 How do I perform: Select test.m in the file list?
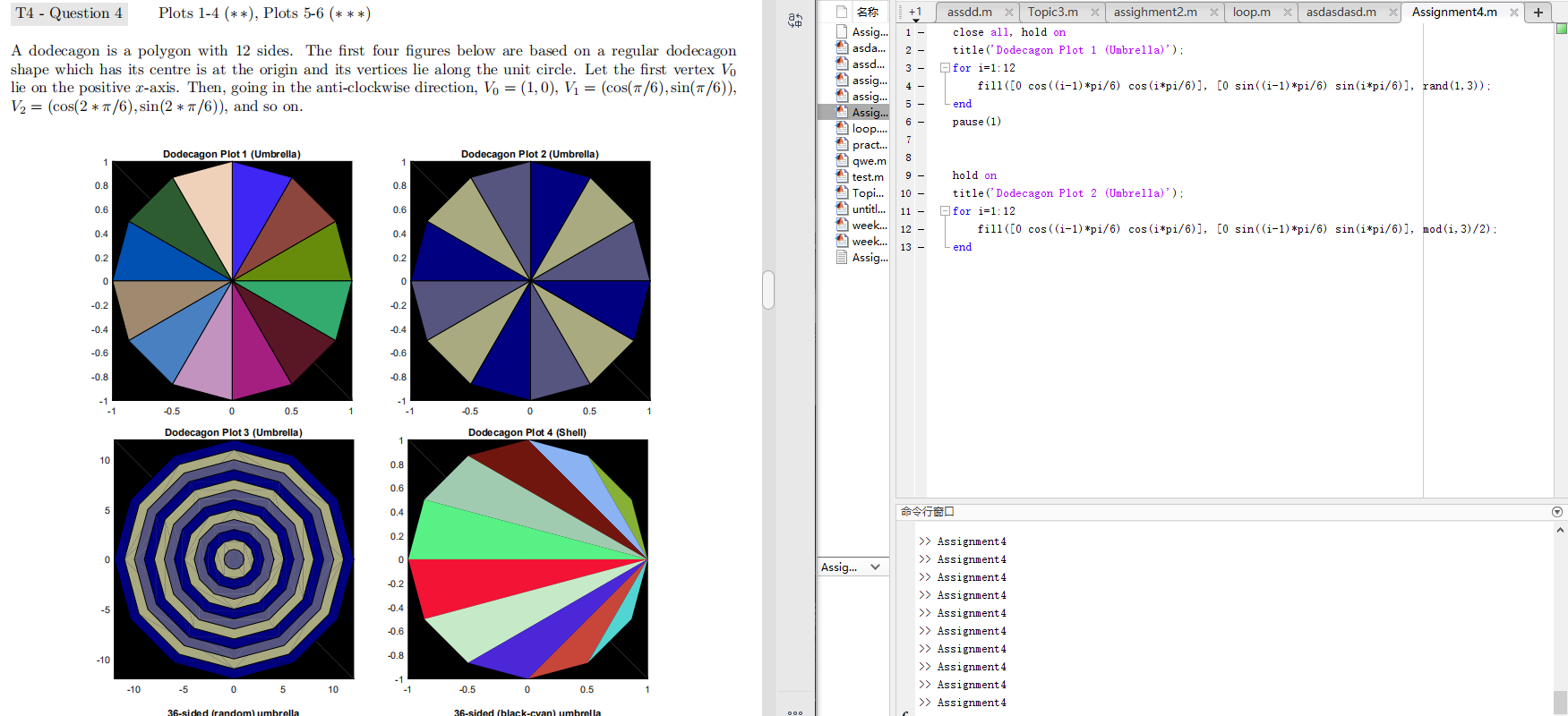867,177
